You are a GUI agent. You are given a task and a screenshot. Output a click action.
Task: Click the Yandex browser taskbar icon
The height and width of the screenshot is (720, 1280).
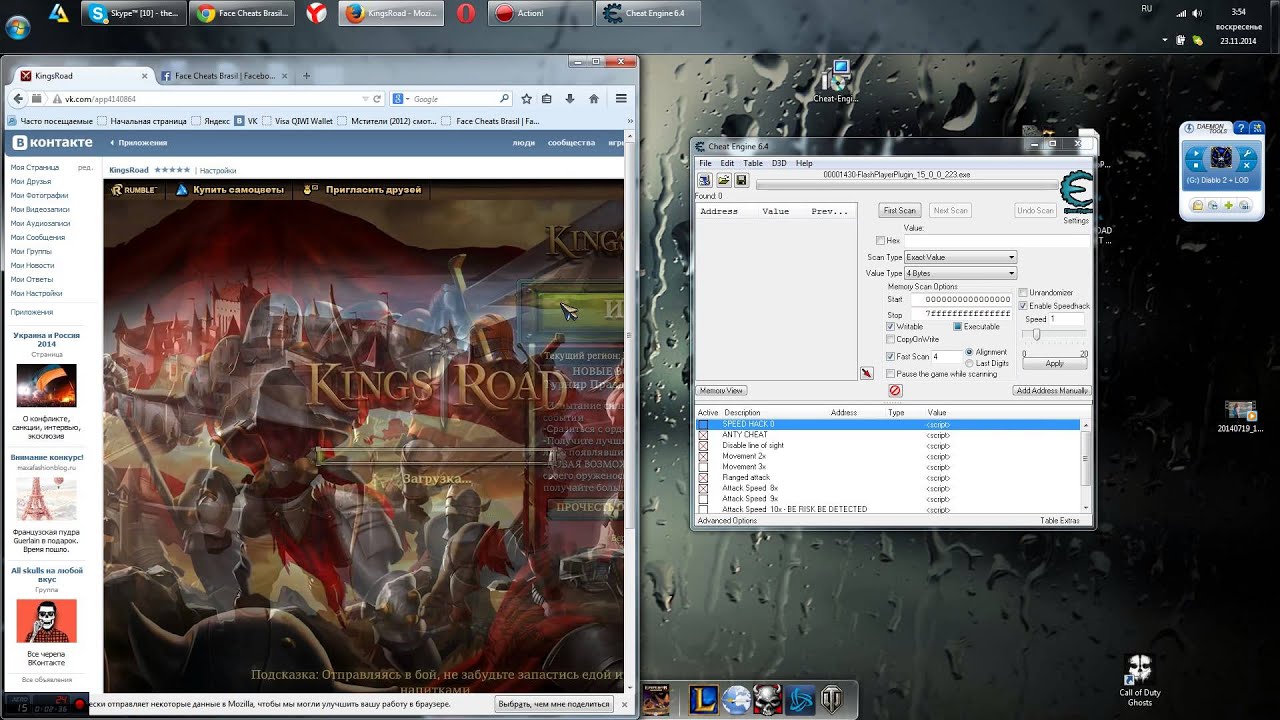[x=315, y=13]
